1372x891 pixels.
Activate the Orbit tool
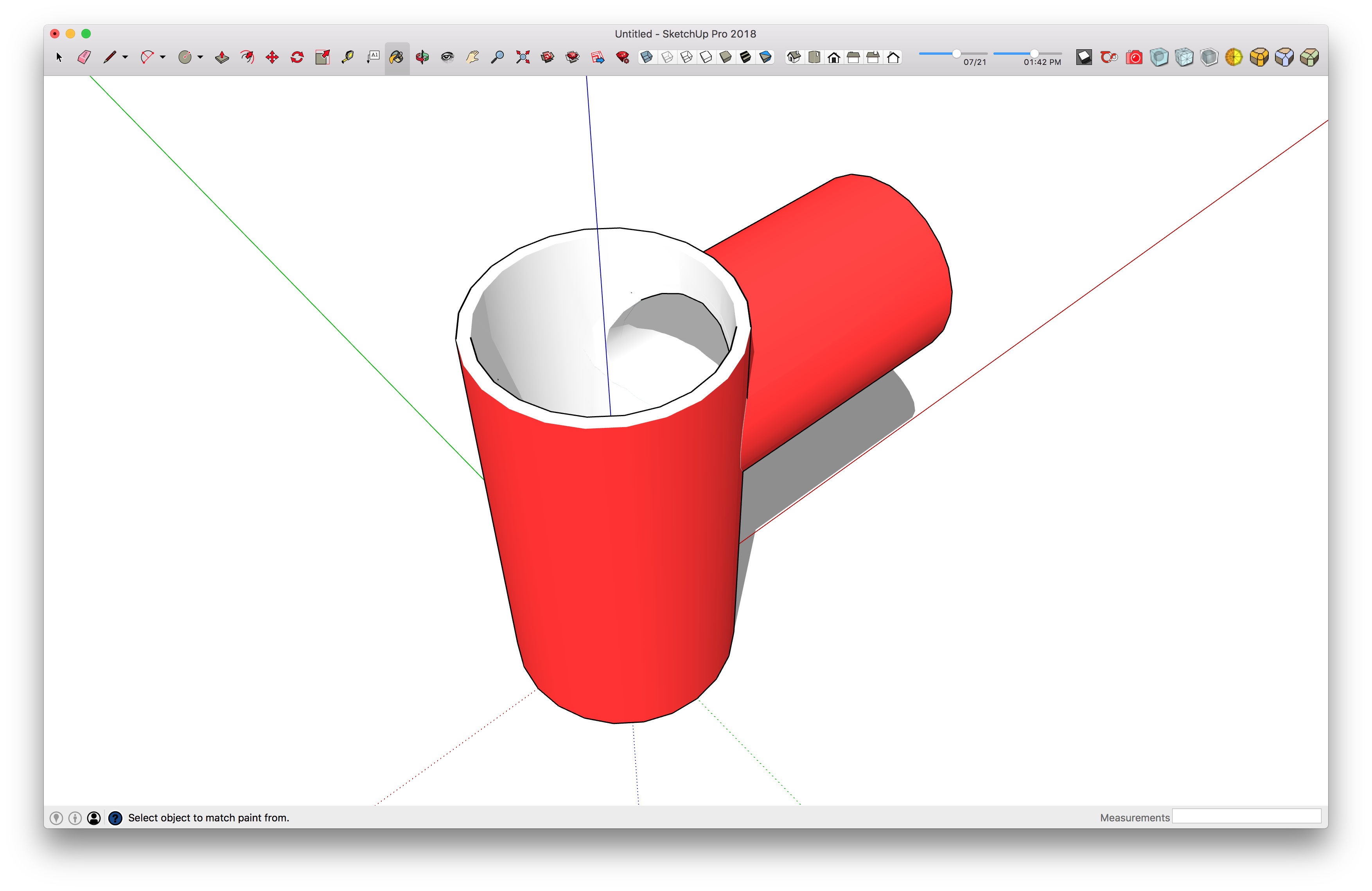[x=422, y=57]
